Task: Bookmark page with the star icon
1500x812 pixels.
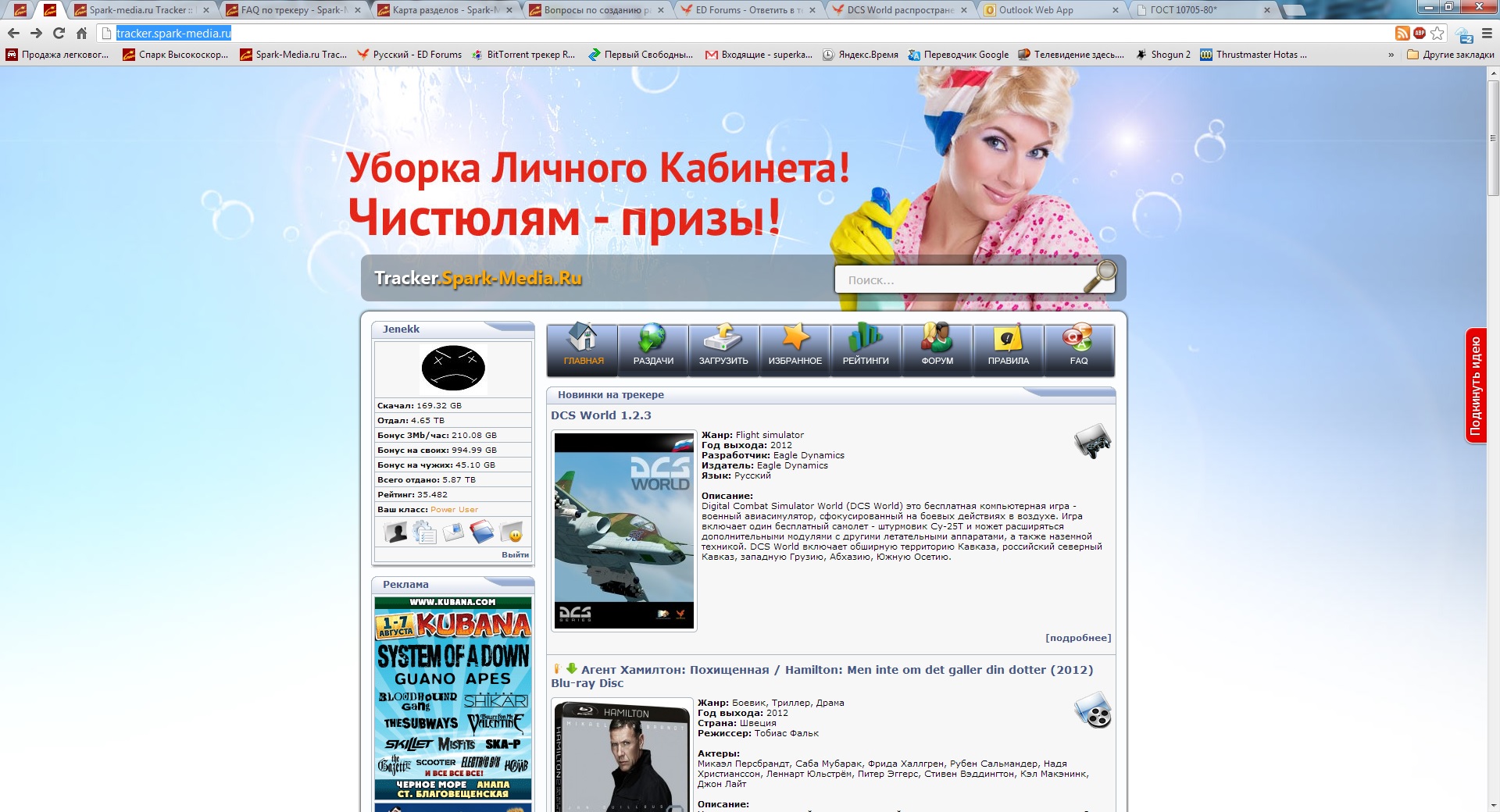Action: 1437,33
